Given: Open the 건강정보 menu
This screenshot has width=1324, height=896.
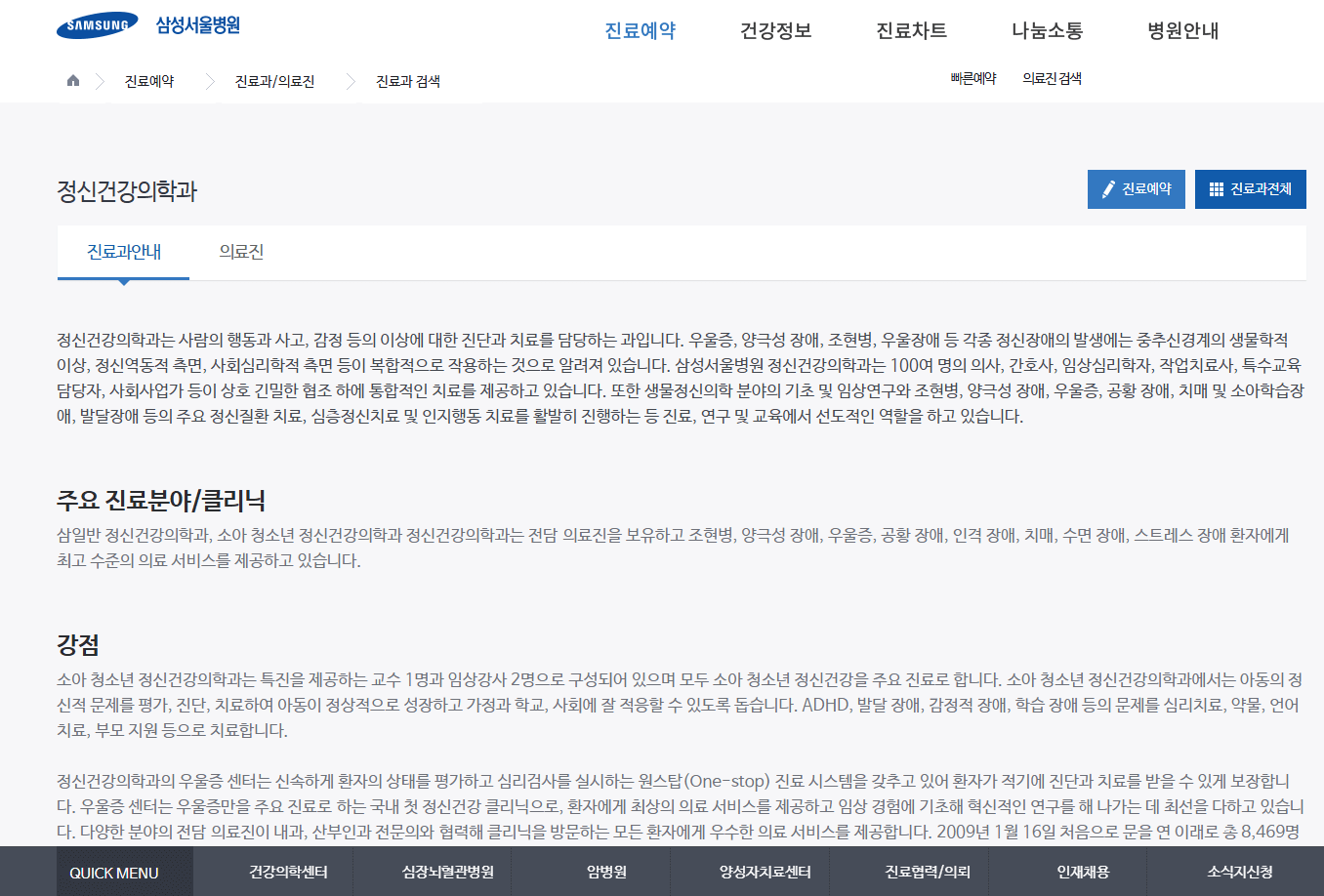Looking at the screenshot, I should (x=775, y=30).
